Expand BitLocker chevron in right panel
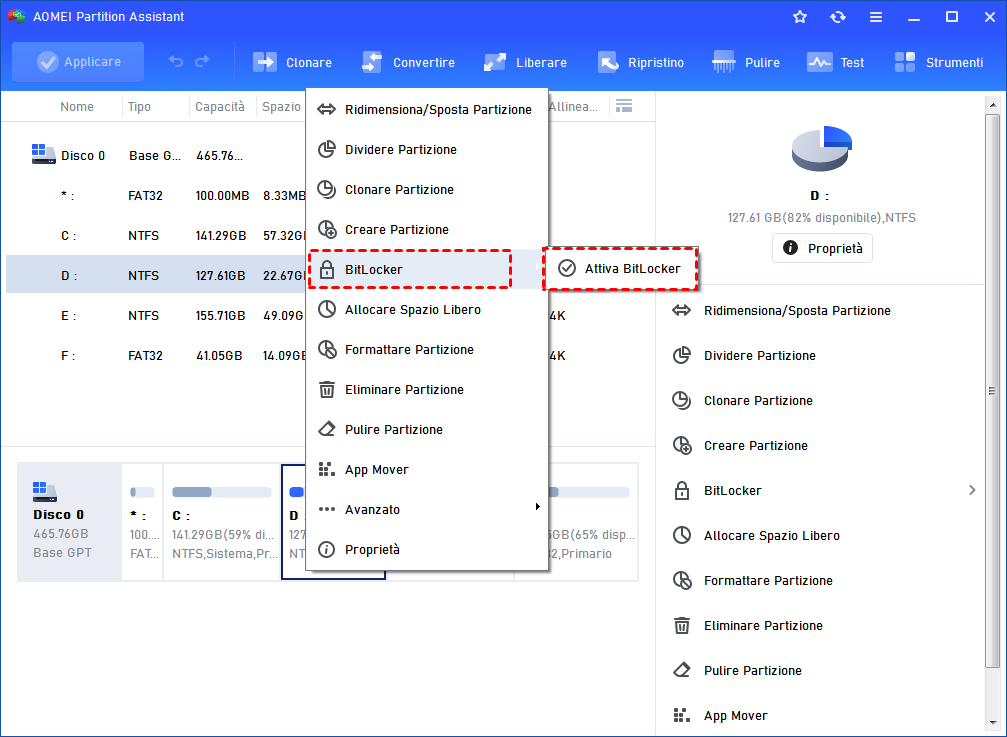Screen dimensions: 1007x737 tap(972, 490)
